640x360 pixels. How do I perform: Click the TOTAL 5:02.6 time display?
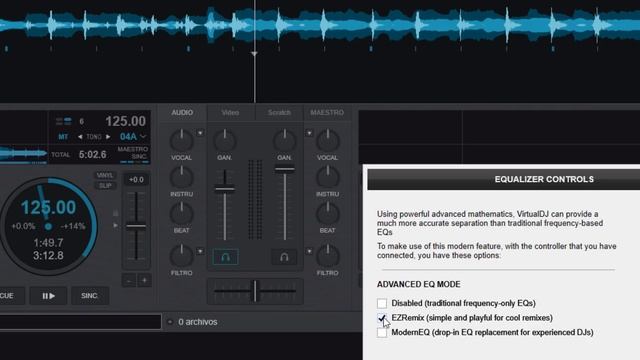78,155
